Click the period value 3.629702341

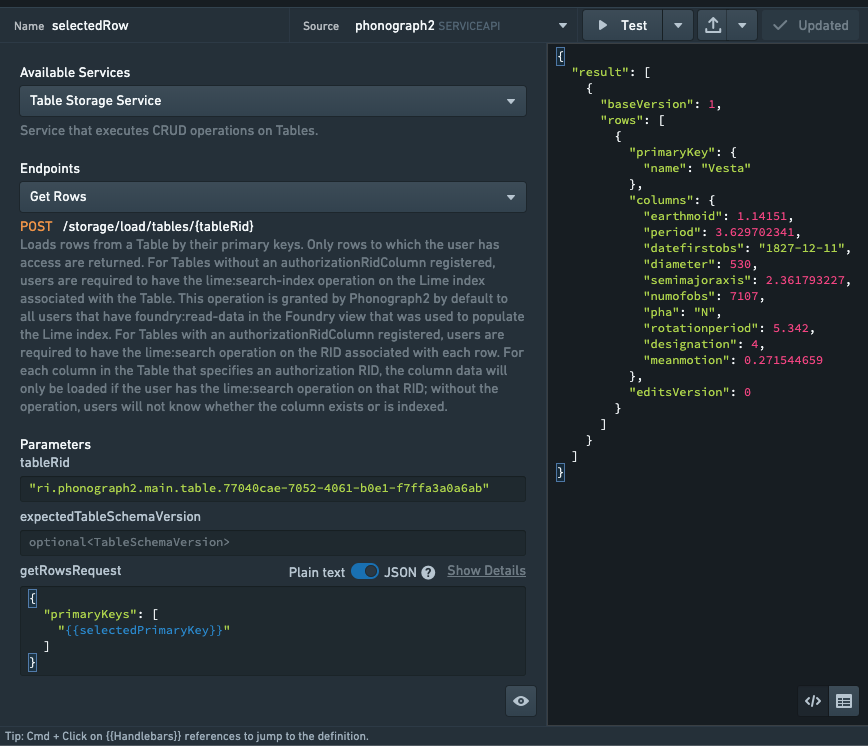(x=755, y=232)
